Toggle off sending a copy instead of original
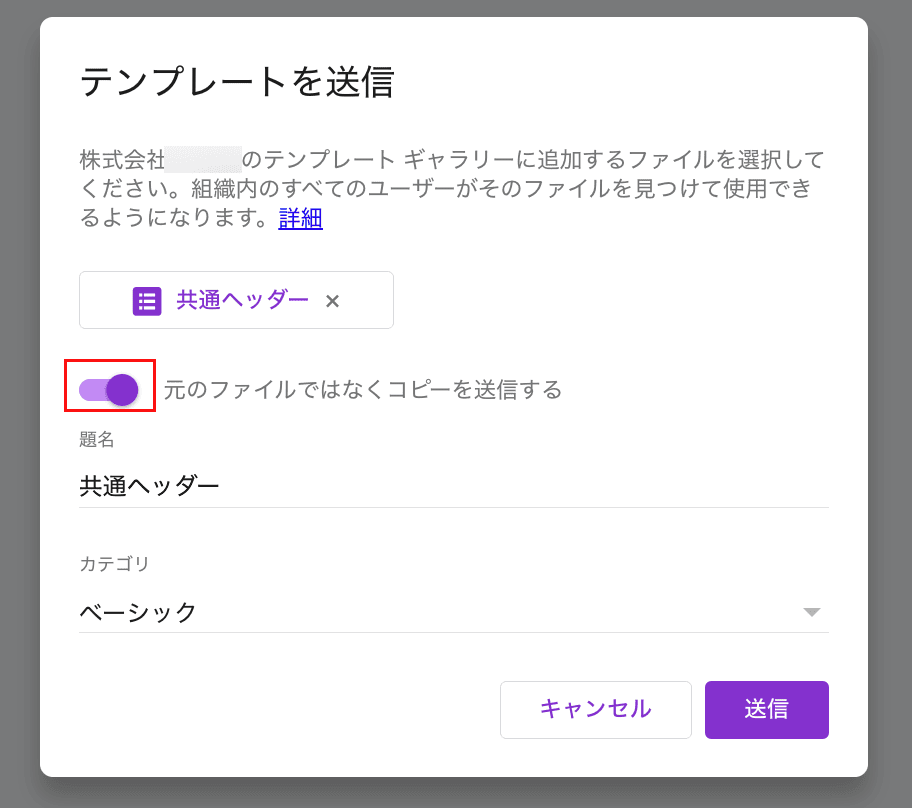The height and width of the screenshot is (808, 912). (x=109, y=389)
